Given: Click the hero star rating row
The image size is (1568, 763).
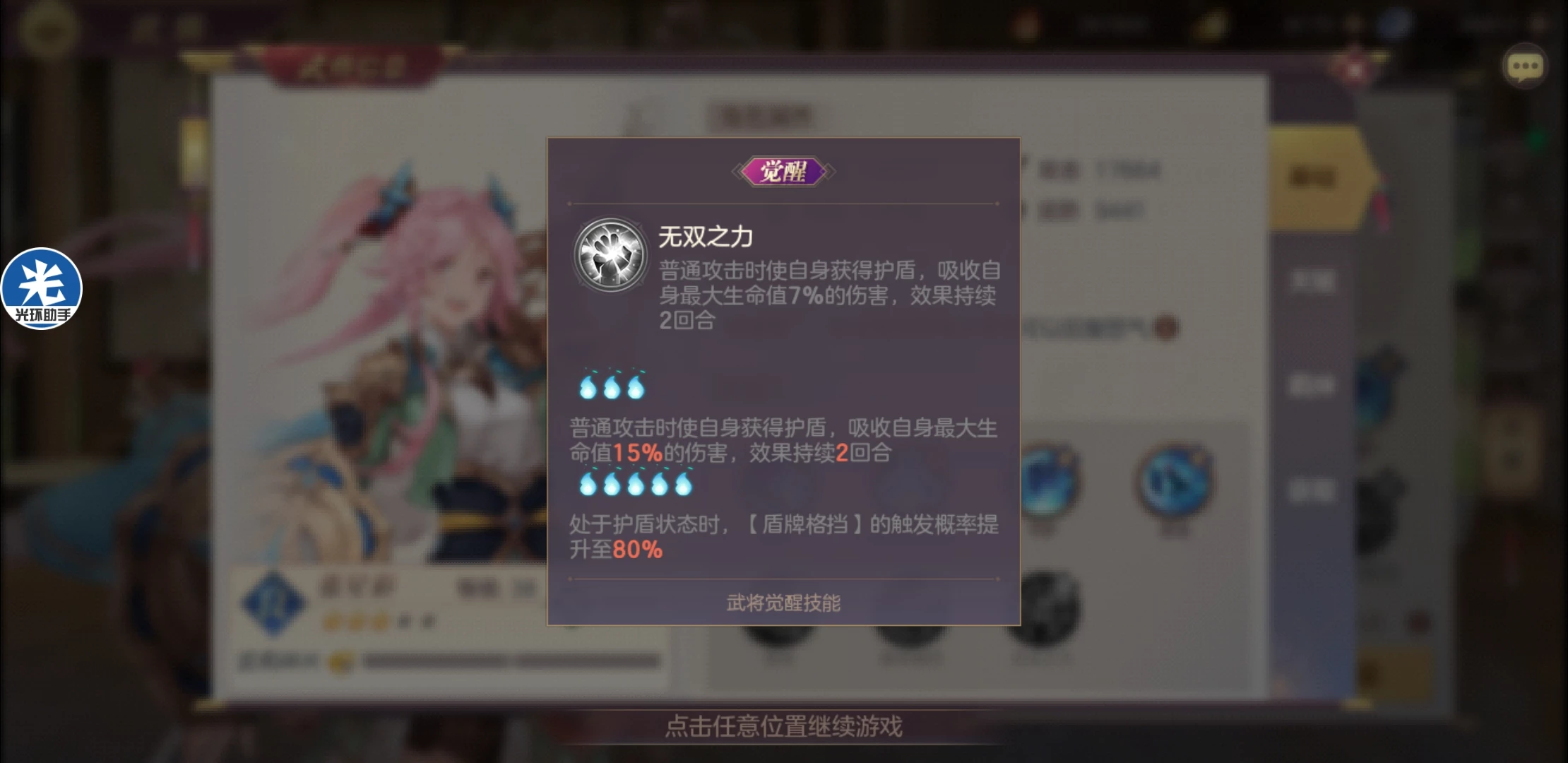Looking at the screenshot, I should tap(378, 622).
